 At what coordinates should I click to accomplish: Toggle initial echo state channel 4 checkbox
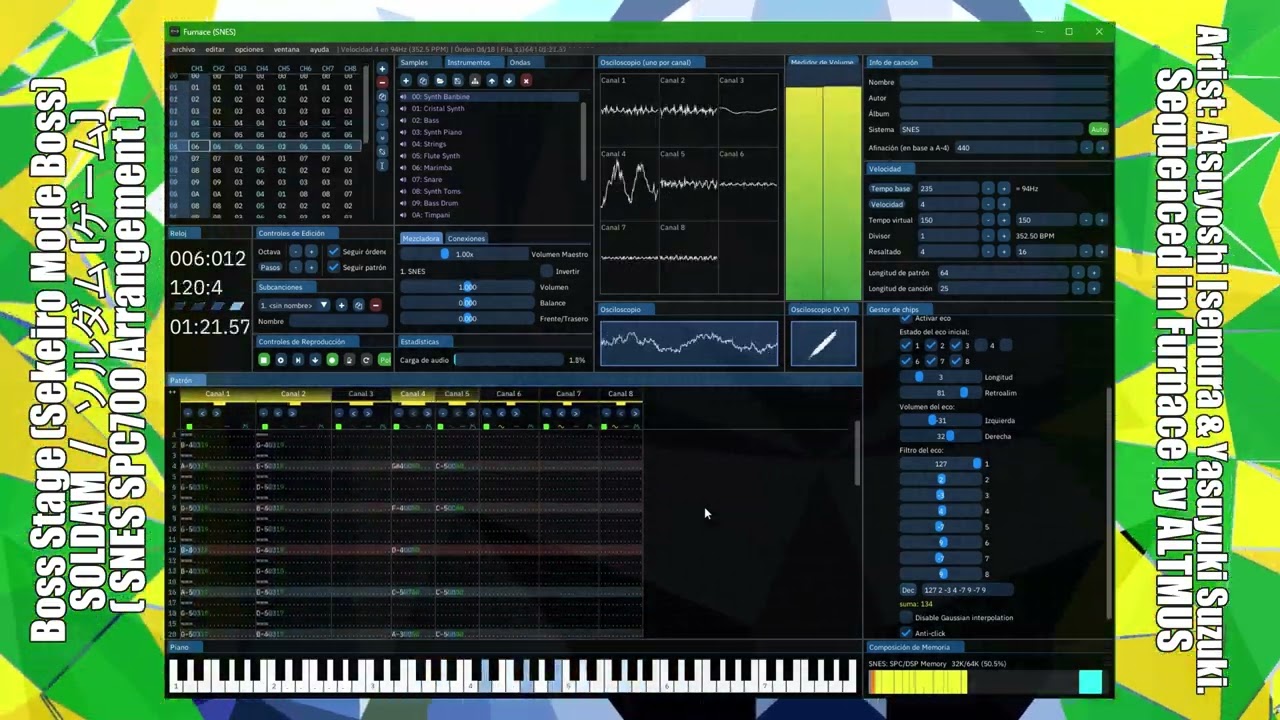981,345
